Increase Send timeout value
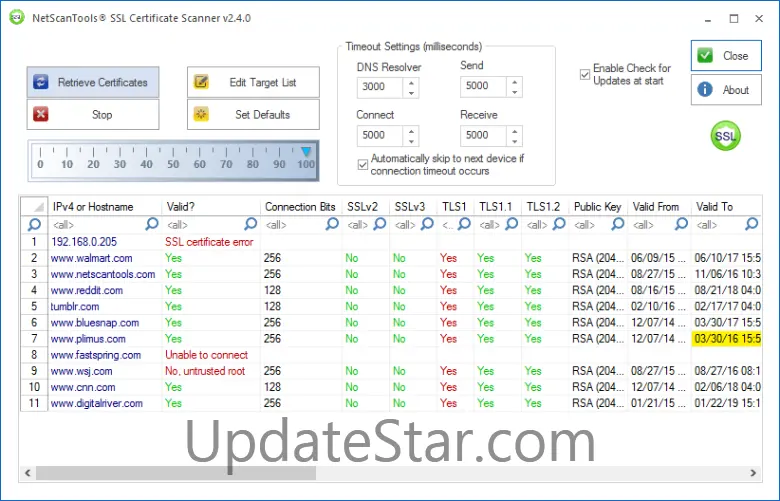This screenshot has height=501, width=780. pyautogui.click(x=515, y=81)
